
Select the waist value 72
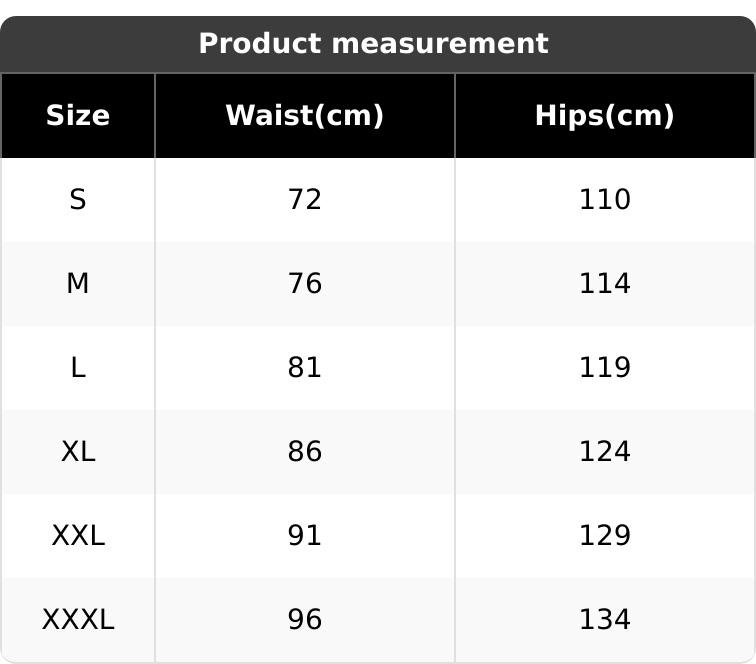tap(305, 200)
